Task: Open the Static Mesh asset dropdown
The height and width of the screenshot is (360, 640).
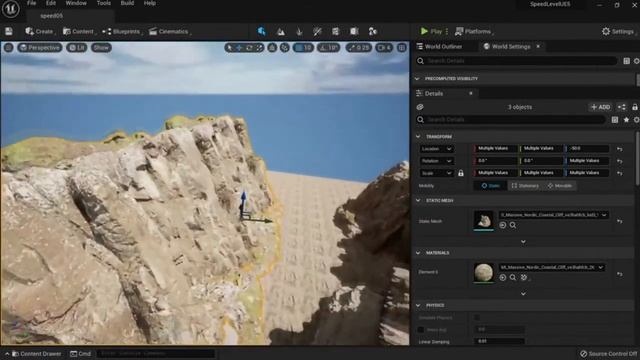Action: point(553,215)
